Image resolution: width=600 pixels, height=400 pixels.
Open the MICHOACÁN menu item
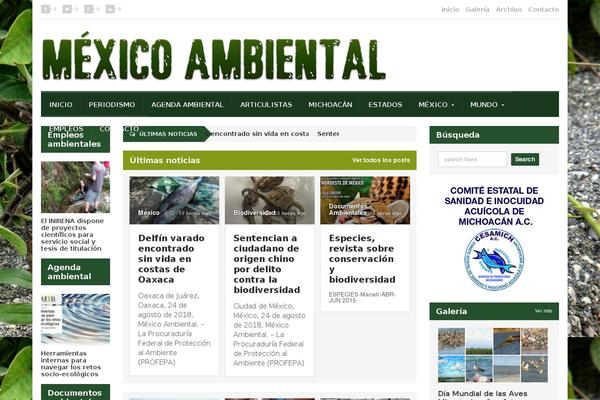(330, 104)
